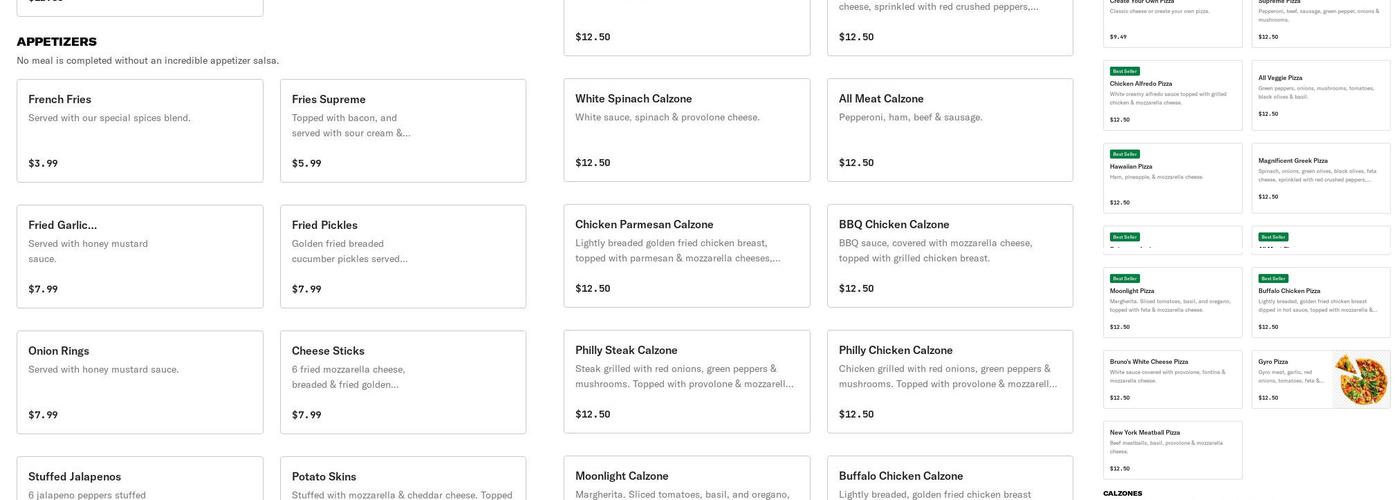Image resolution: width=1400 pixels, height=500 pixels.
Task: Select the All Meat Calzone card
Action: point(950,130)
